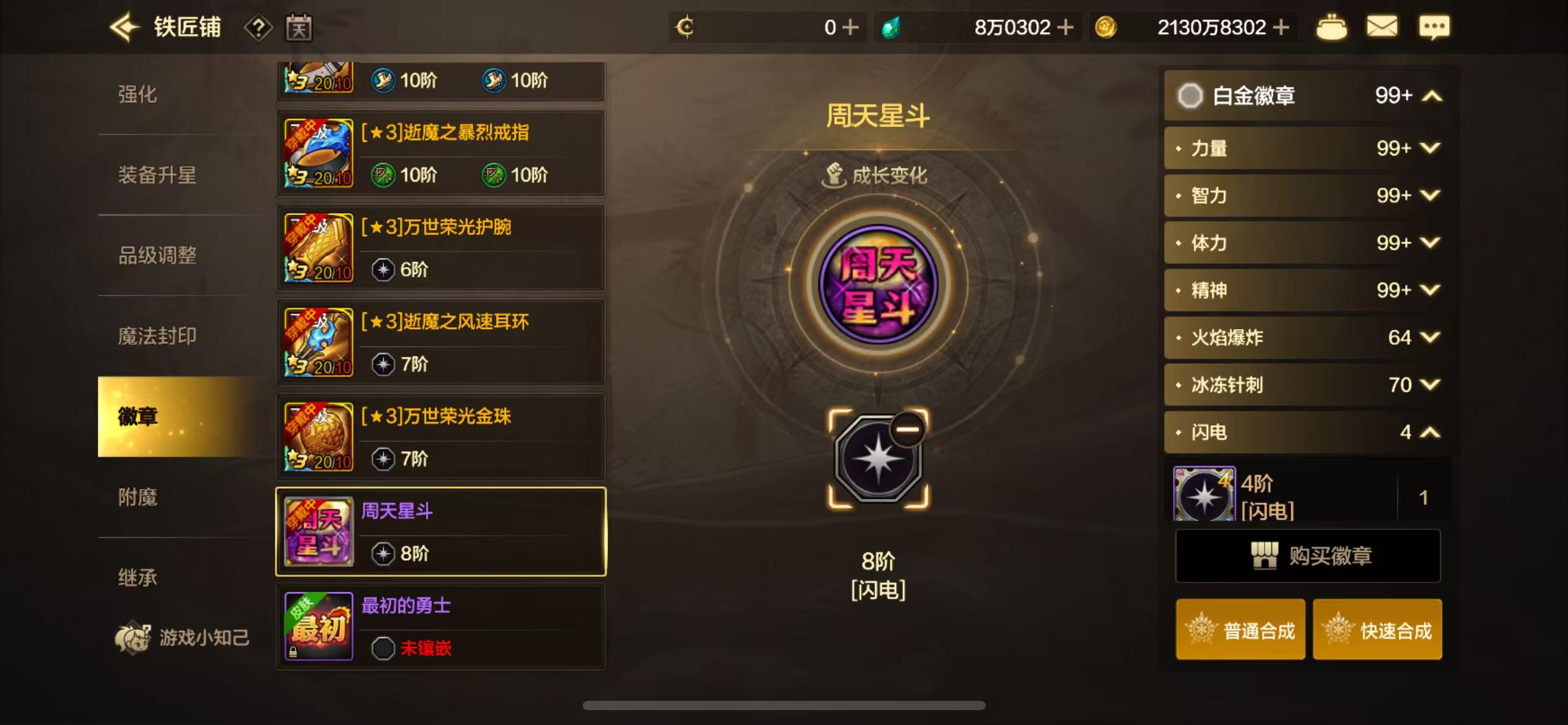Image resolution: width=1568 pixels, height=725 pixels.
Task: Switch to the 魔法封印 tab
Action: click(157, 336)
